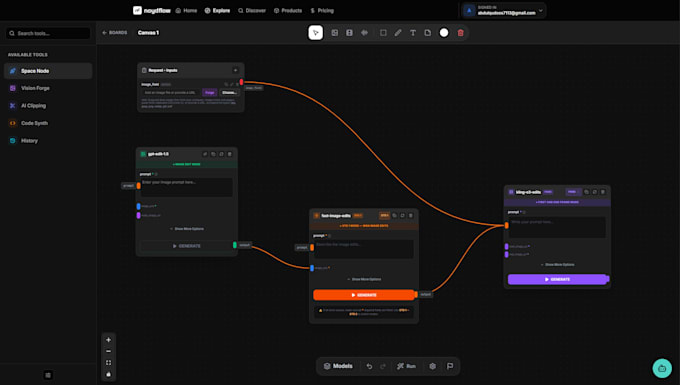Zoom in on the canvas with the plus button

(108, 340)
